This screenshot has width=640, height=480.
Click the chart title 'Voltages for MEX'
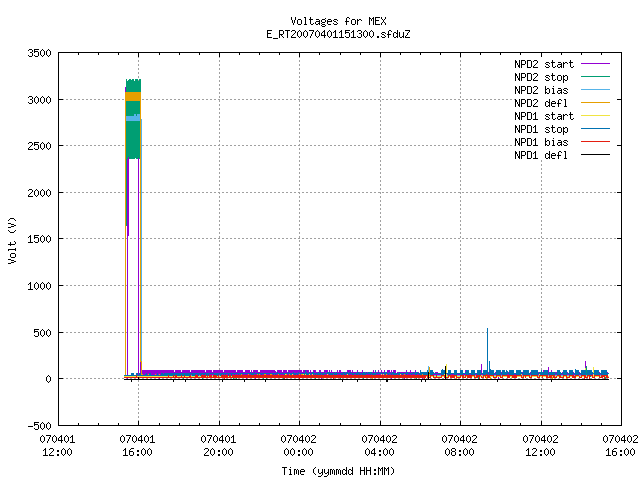pos(338,21)
